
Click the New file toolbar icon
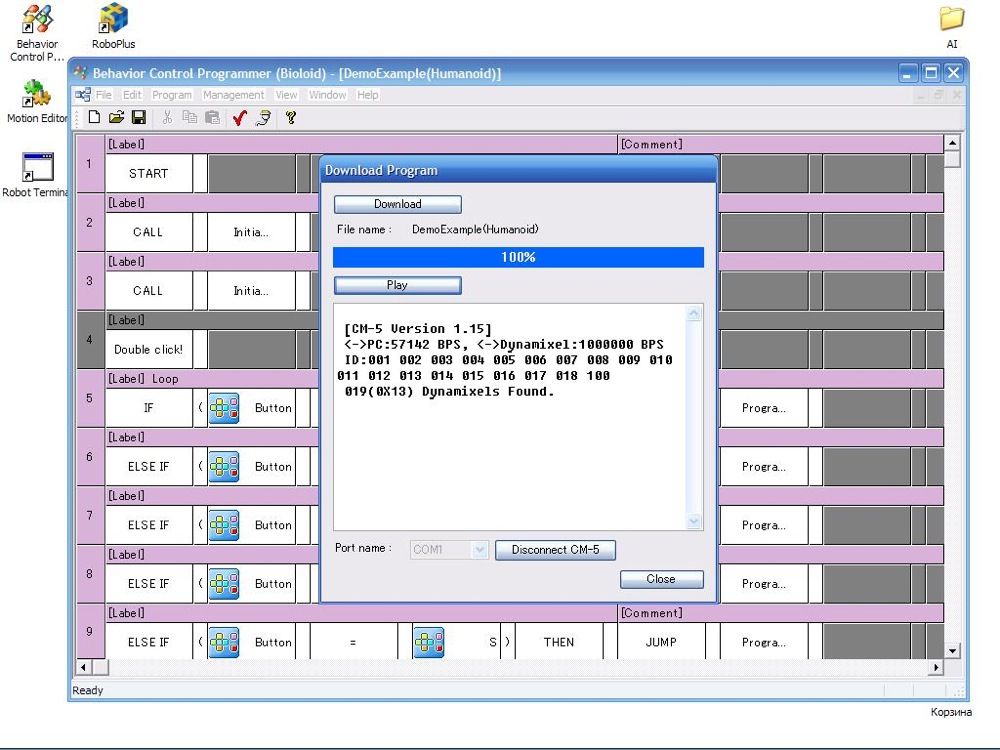(x=94, y=117)
